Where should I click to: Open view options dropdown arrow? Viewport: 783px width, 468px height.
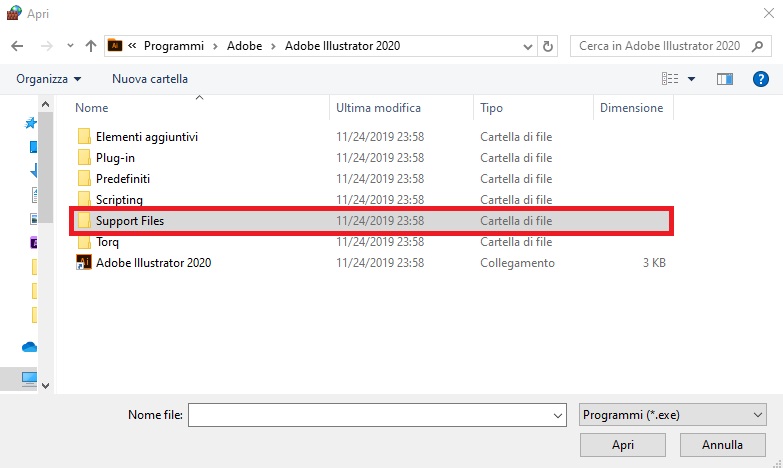(x=692, y=79)
